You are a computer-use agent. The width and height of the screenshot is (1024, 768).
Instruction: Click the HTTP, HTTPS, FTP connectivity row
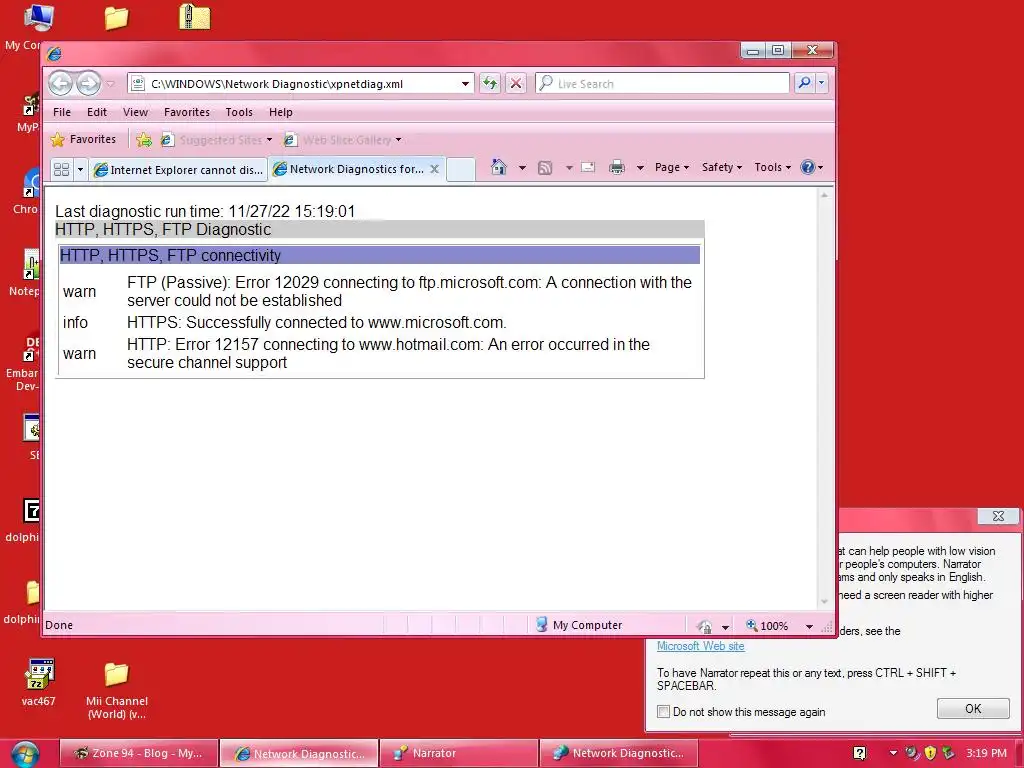tap(379, 255)
